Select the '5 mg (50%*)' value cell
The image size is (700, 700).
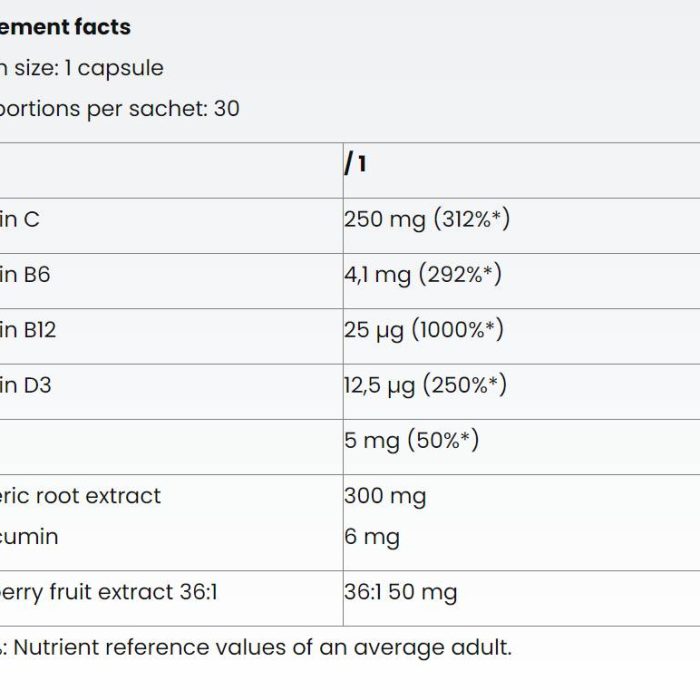coord(521,447)
